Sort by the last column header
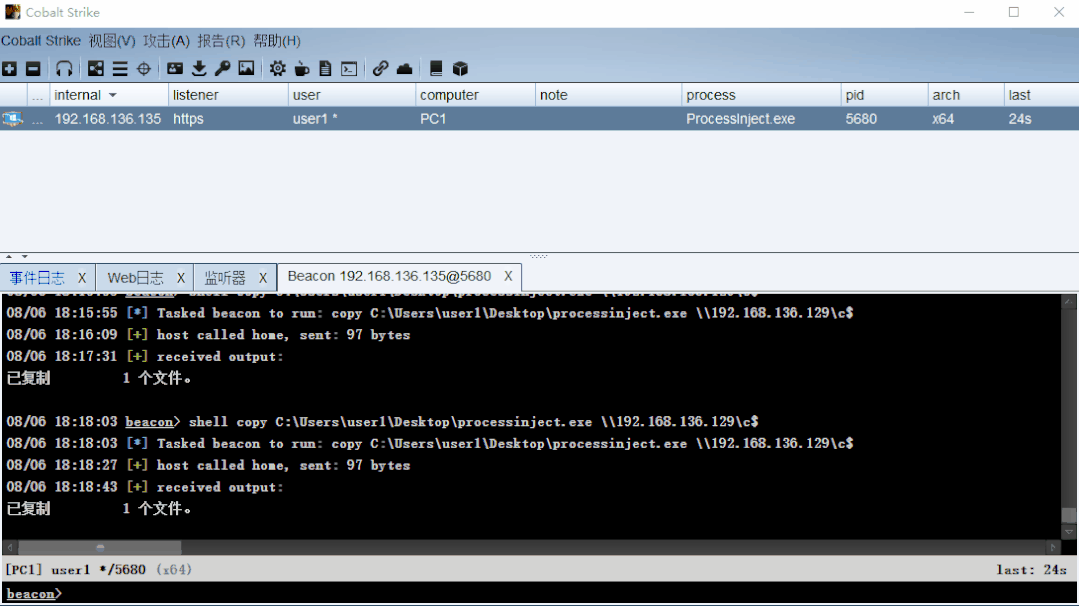 tap(1041, 95)
